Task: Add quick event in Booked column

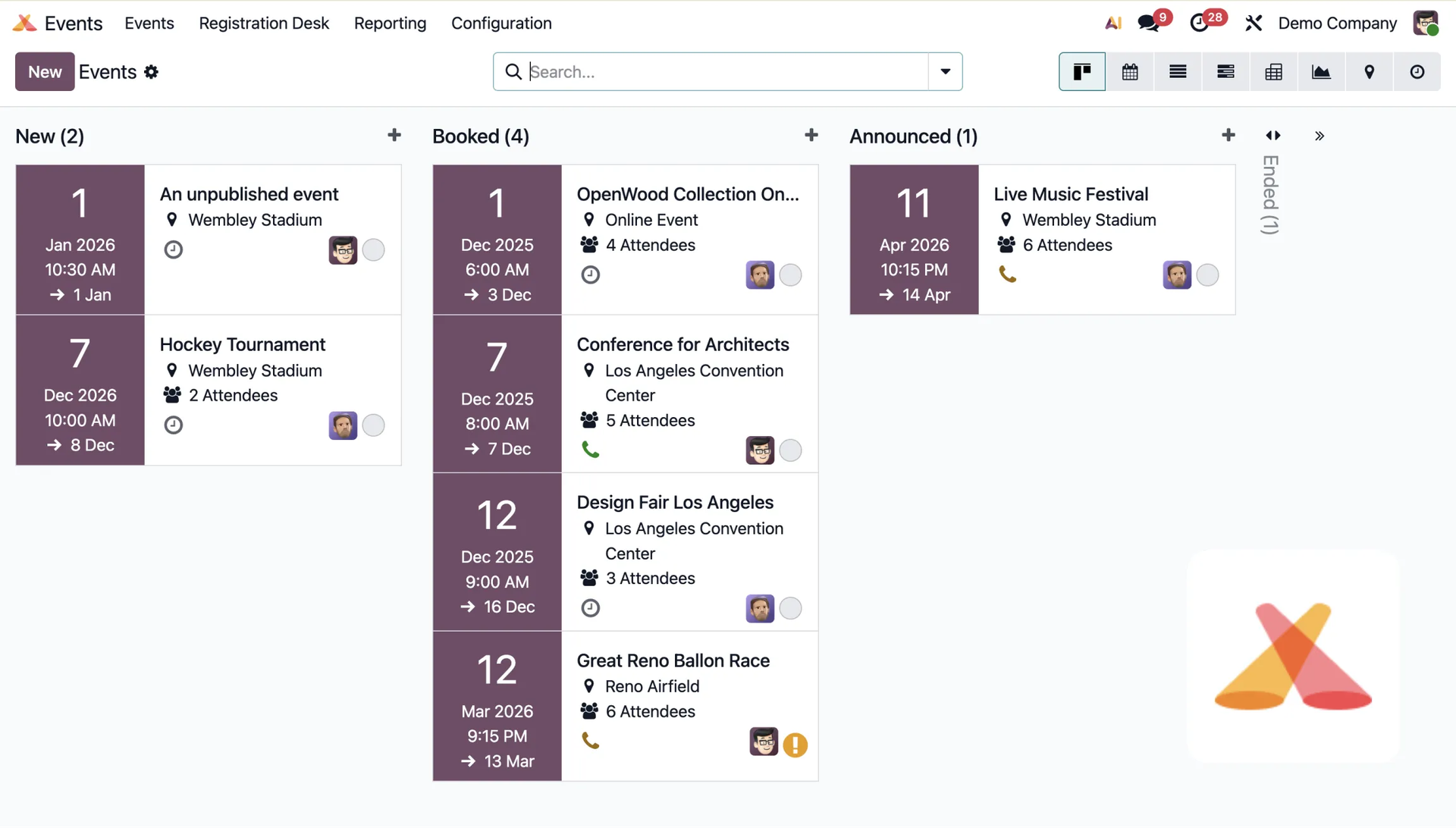Action: [811, 135]
